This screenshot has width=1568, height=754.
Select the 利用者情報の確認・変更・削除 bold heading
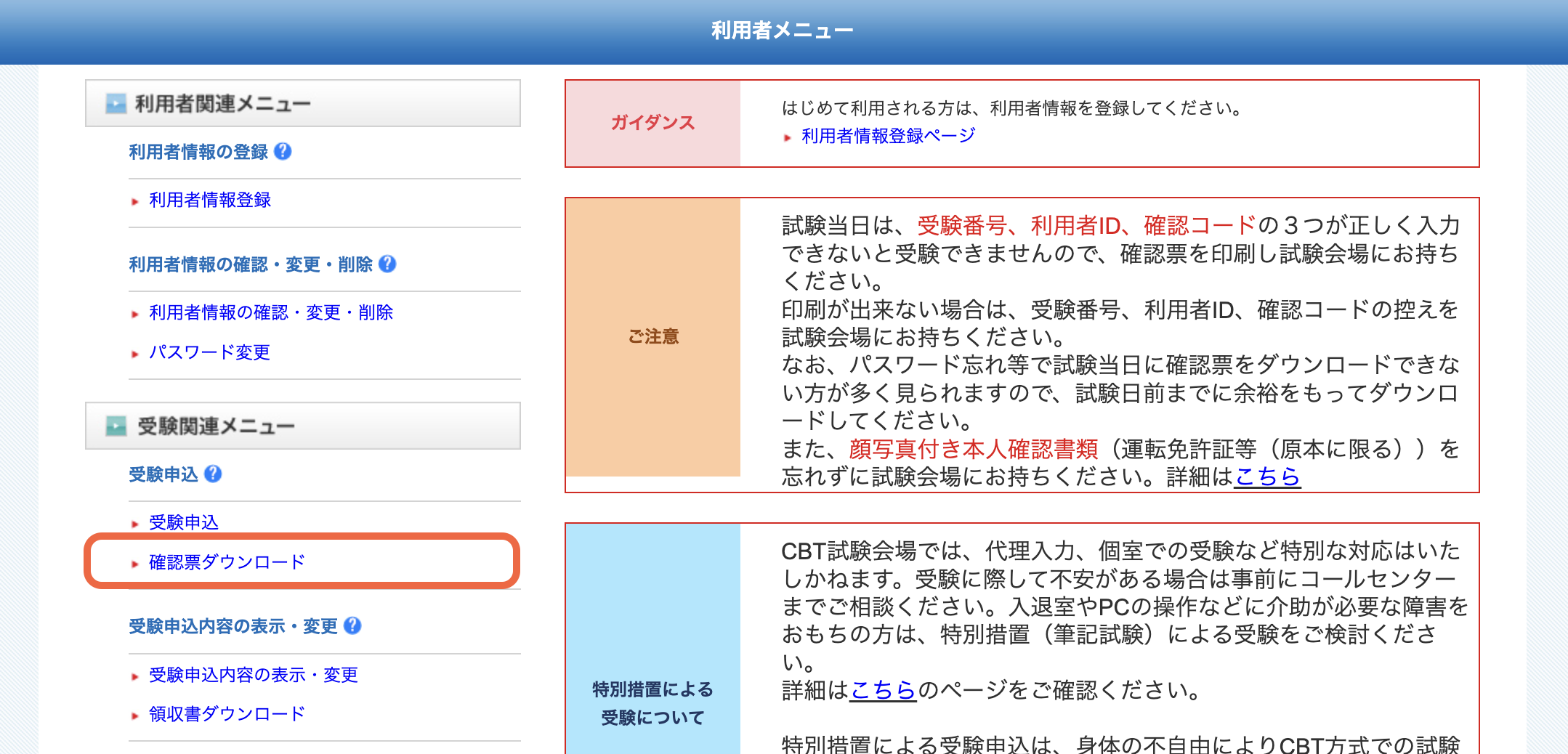tap(251, 264)
